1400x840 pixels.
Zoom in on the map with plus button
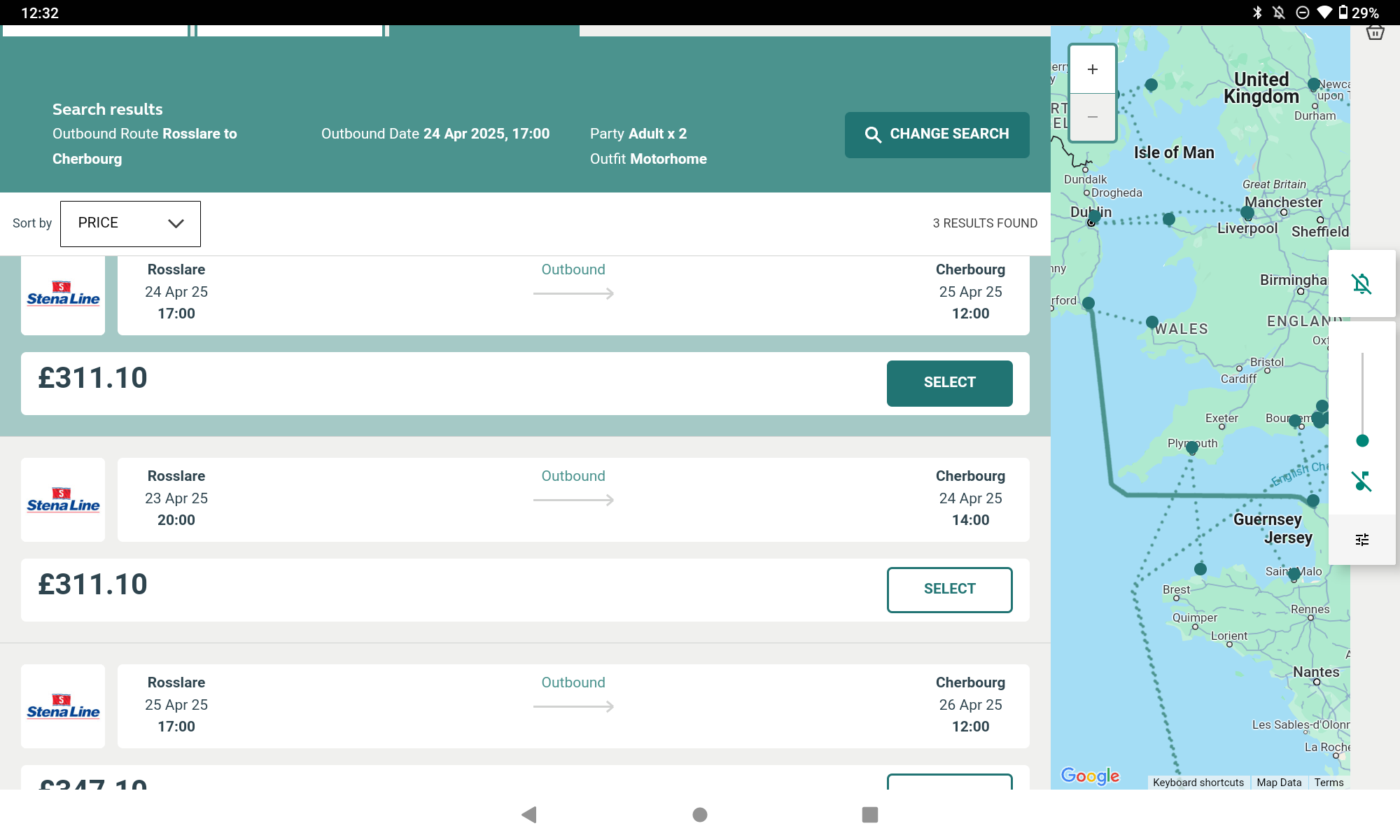point(1091,69)
